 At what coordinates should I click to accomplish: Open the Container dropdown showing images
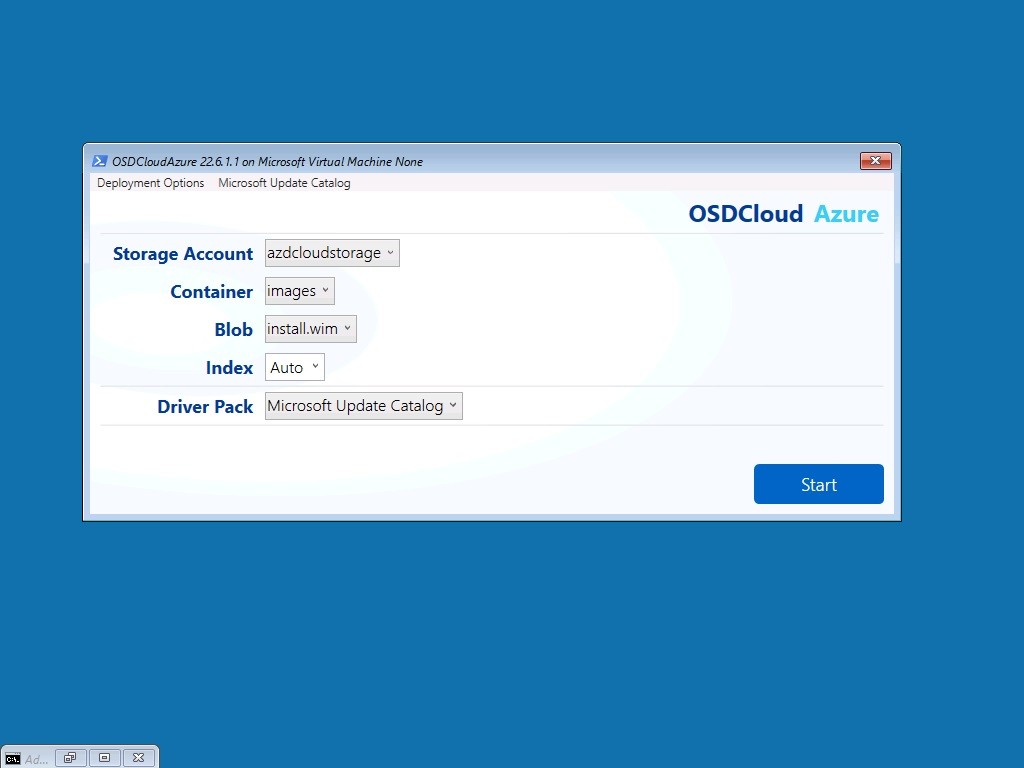coord(300,291)
